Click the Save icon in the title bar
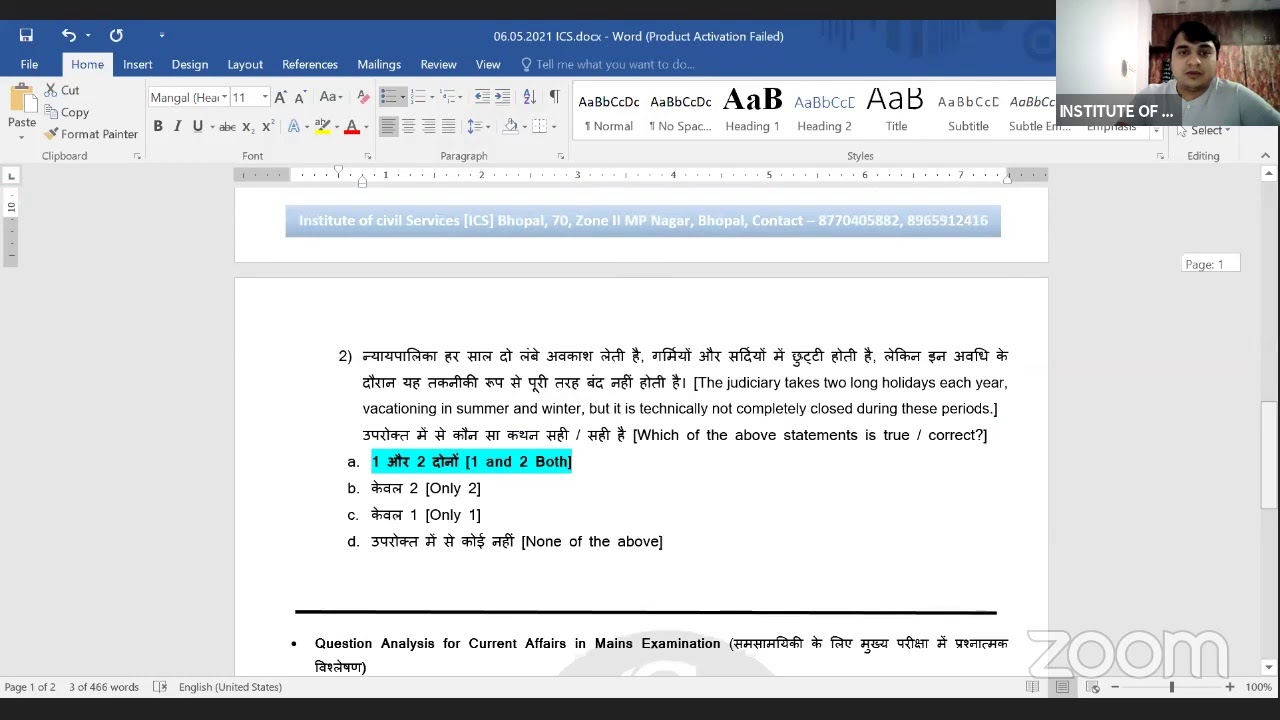Image resolution: width=1280 pixels, height=720 pixels. pos(26,36)
